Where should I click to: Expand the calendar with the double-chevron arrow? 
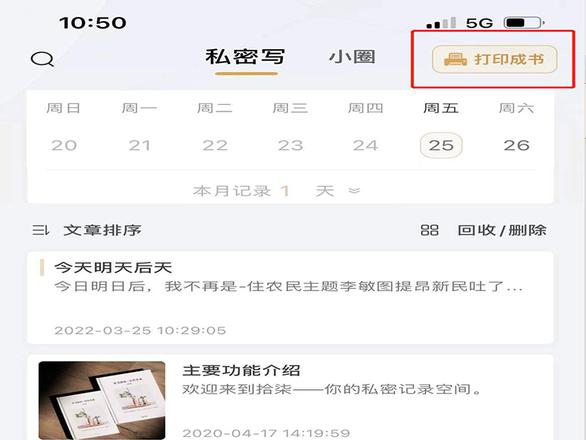pos(354,191)
